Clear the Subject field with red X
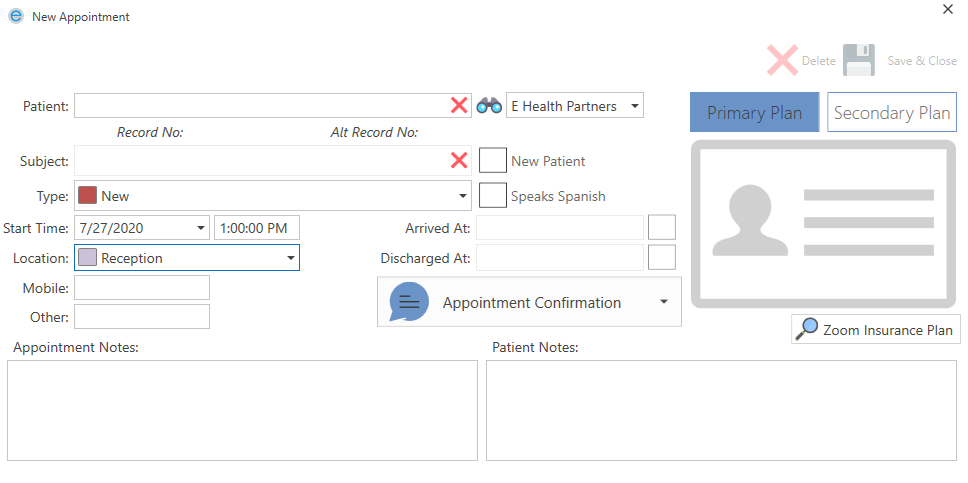This screenshot has width=968, height=483. [459, 161]
